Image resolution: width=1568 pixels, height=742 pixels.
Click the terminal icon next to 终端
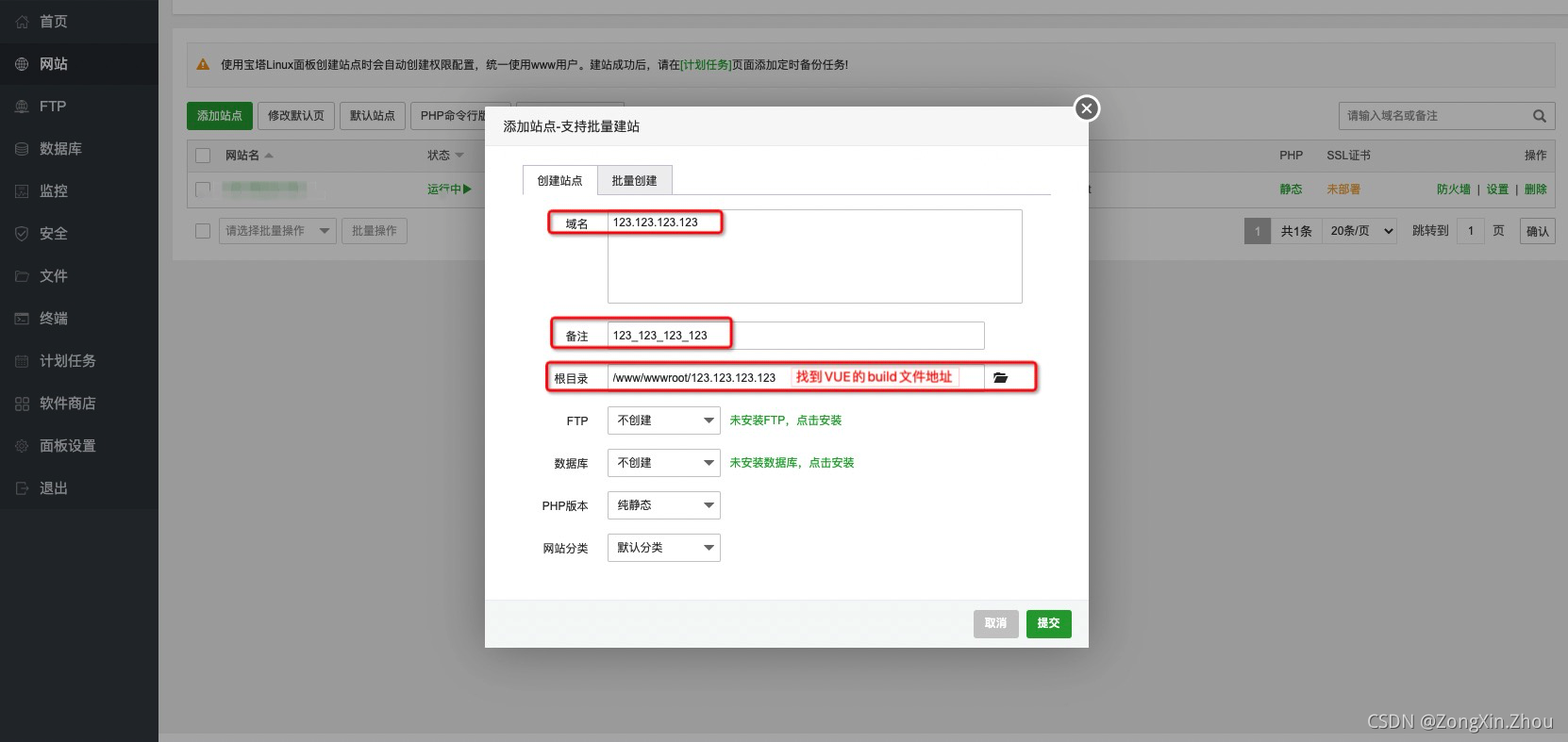tap(22, 319)
